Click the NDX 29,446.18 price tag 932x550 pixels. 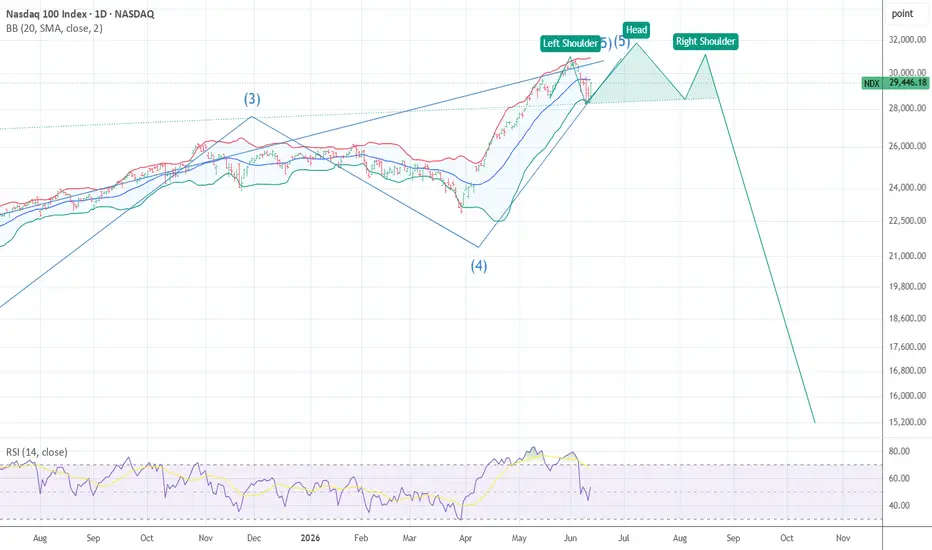tap(895, 83)
